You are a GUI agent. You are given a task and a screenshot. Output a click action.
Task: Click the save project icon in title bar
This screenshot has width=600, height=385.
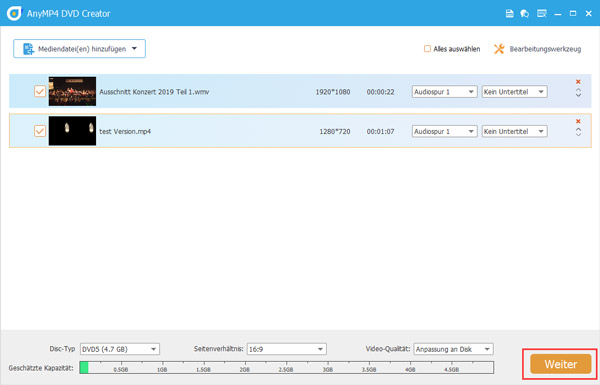point(509,14)
